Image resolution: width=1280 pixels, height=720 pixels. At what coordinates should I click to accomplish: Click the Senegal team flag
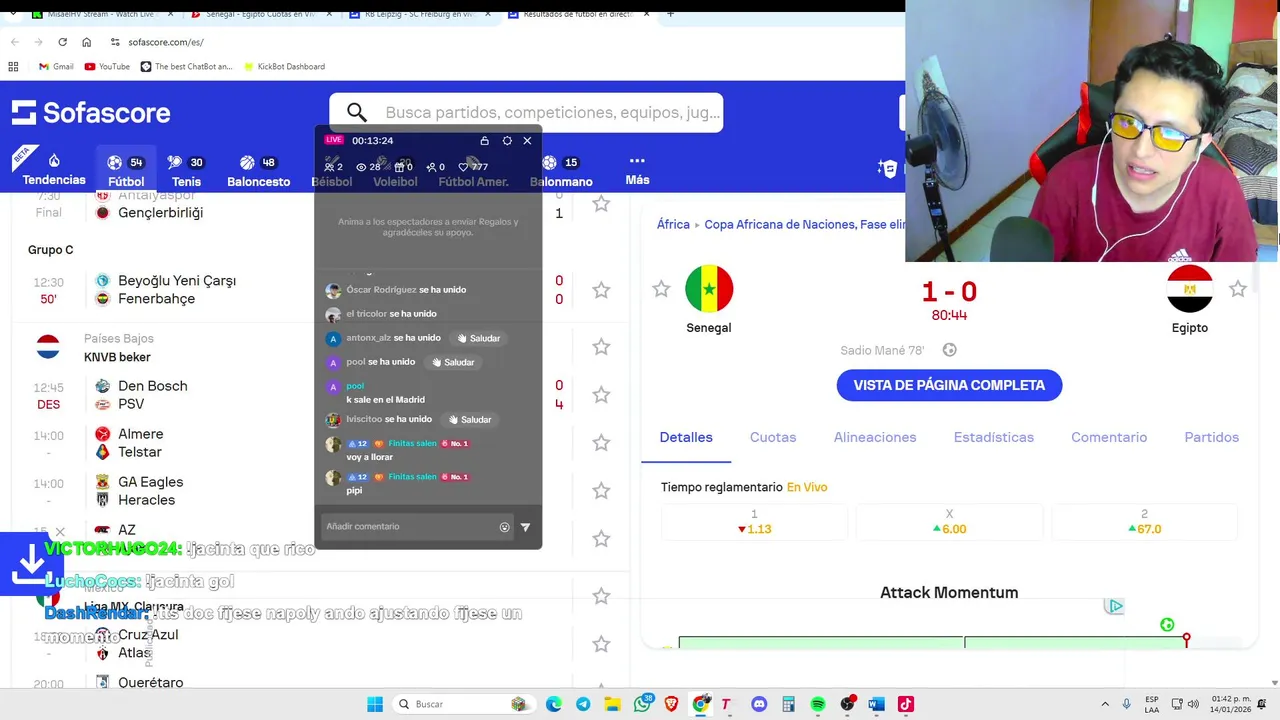(x=709, y=289)
